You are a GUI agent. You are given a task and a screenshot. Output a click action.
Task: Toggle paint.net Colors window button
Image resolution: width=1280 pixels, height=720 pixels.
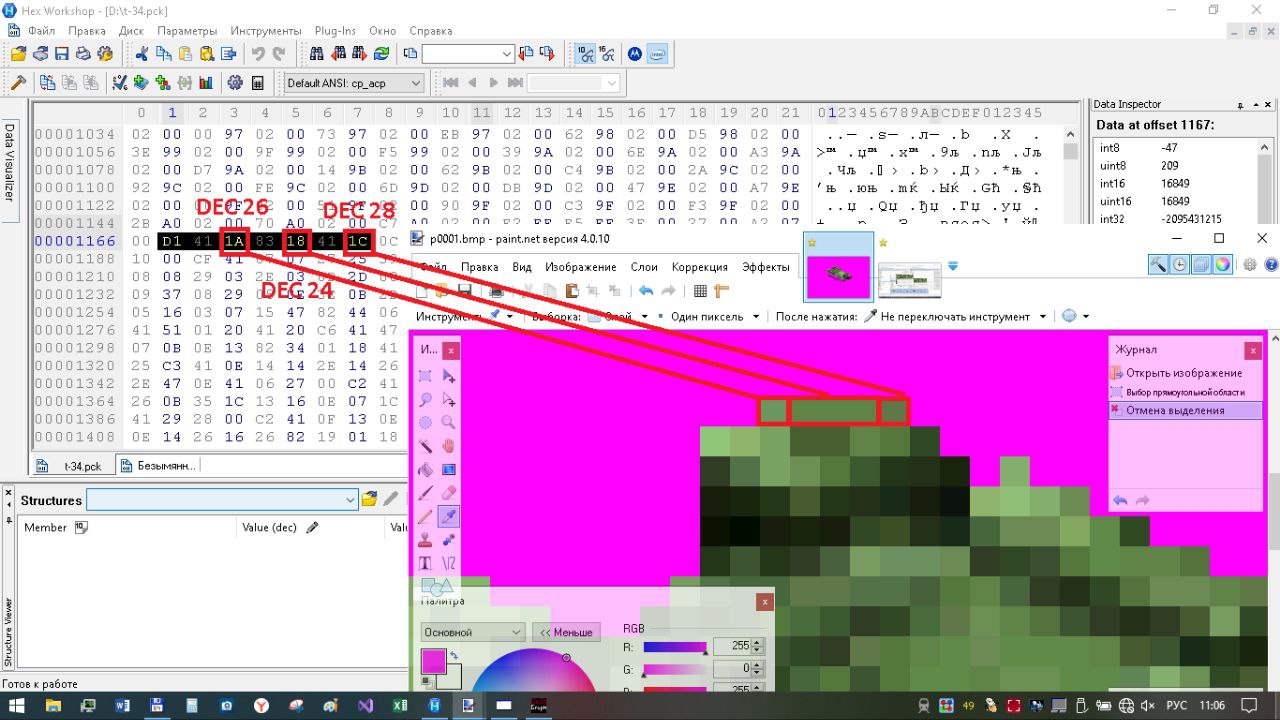[1222, 265]
